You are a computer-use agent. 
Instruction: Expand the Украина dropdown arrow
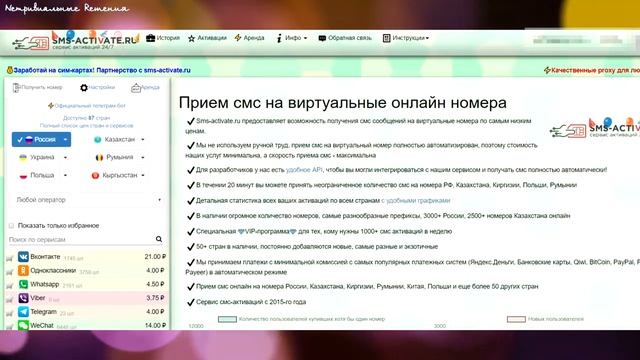[x=65, y=158]
